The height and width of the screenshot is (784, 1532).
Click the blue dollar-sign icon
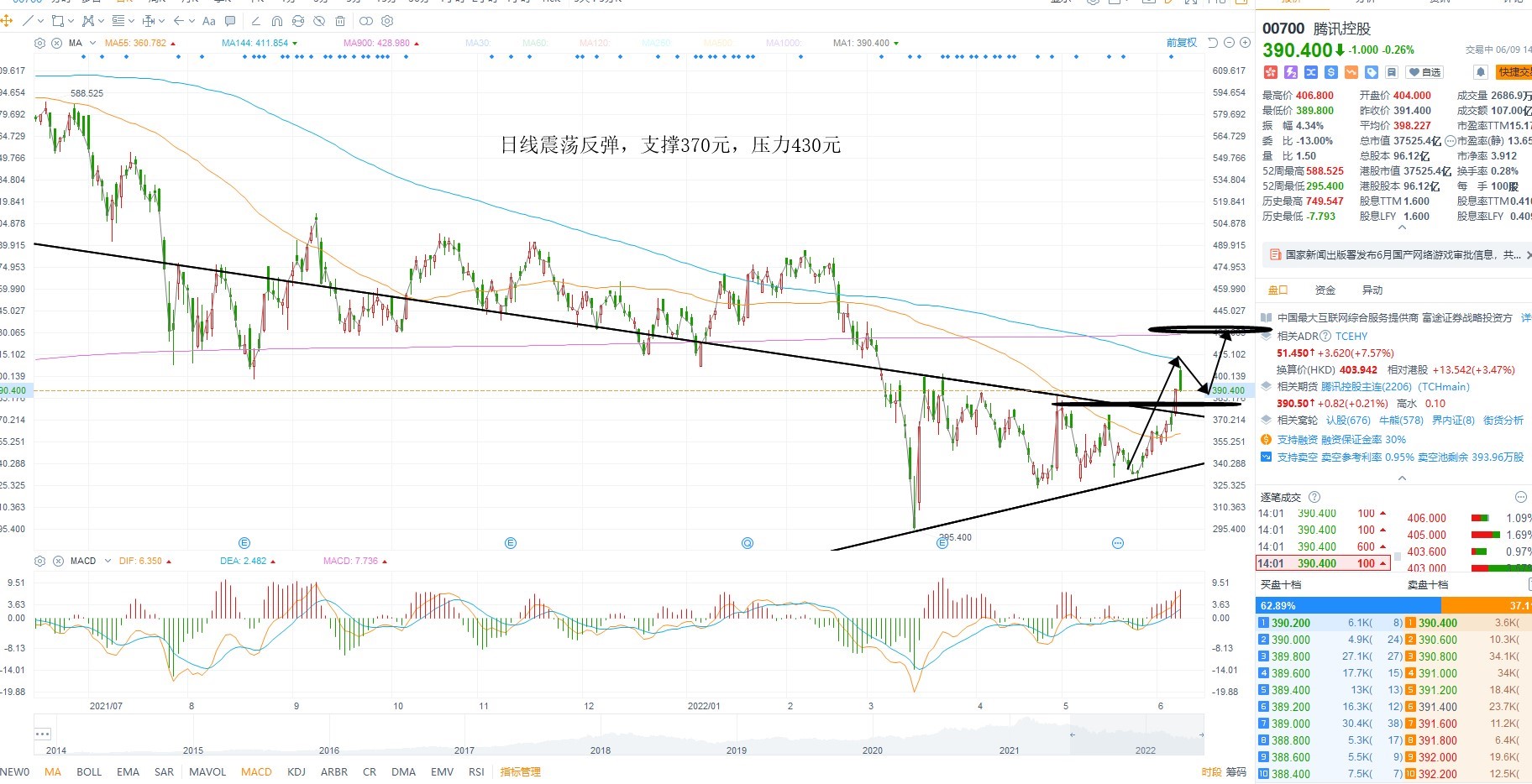1331,72
